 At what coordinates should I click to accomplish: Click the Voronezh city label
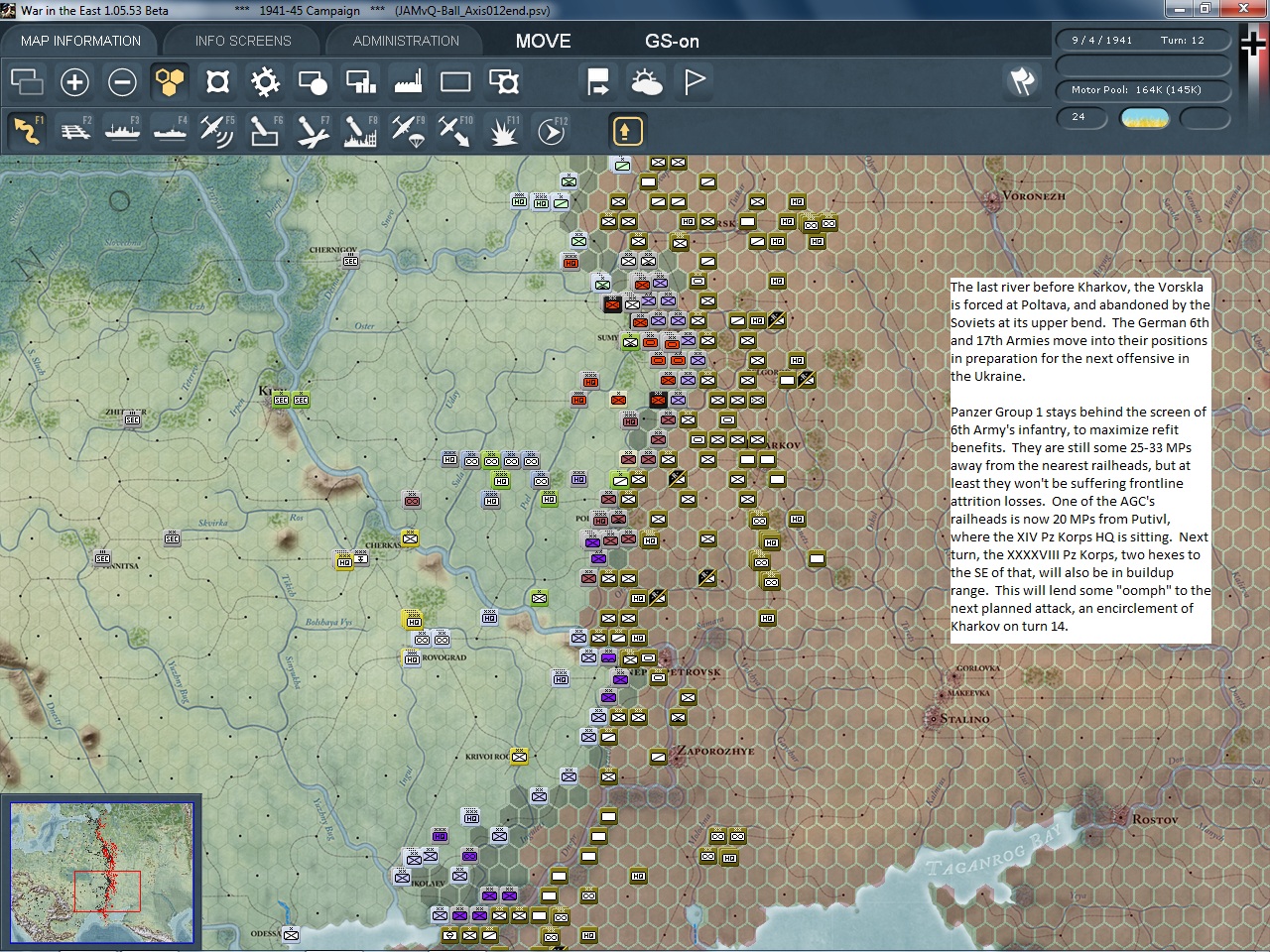pyautogui.click(x=1033, y=196)
